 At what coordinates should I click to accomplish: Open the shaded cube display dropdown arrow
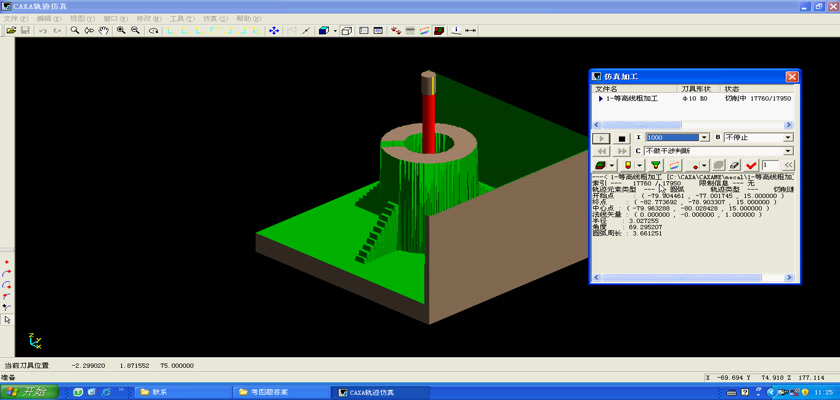[335, 31]
